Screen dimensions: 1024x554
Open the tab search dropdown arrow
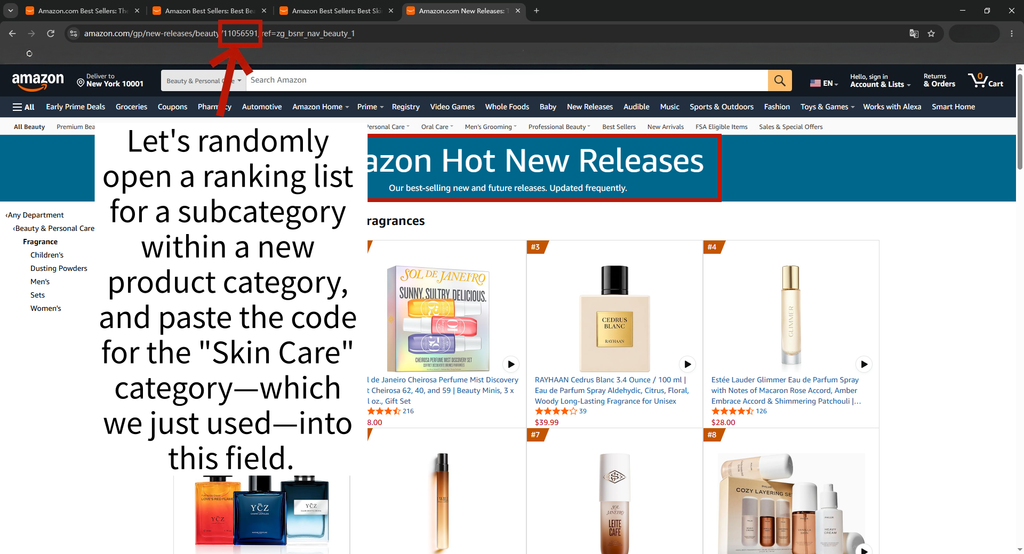pyautogui.click(x=10, y=10)
